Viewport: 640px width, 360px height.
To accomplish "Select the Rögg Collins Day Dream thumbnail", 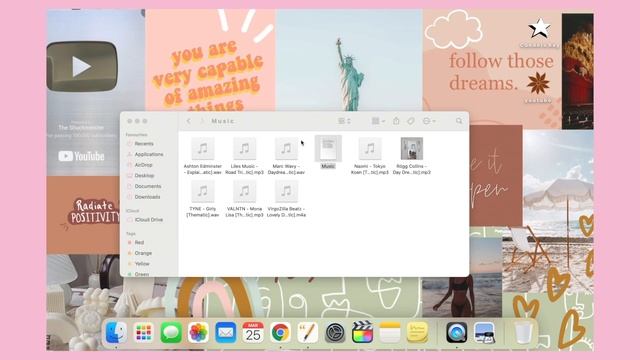I will [x=412, y=149].
